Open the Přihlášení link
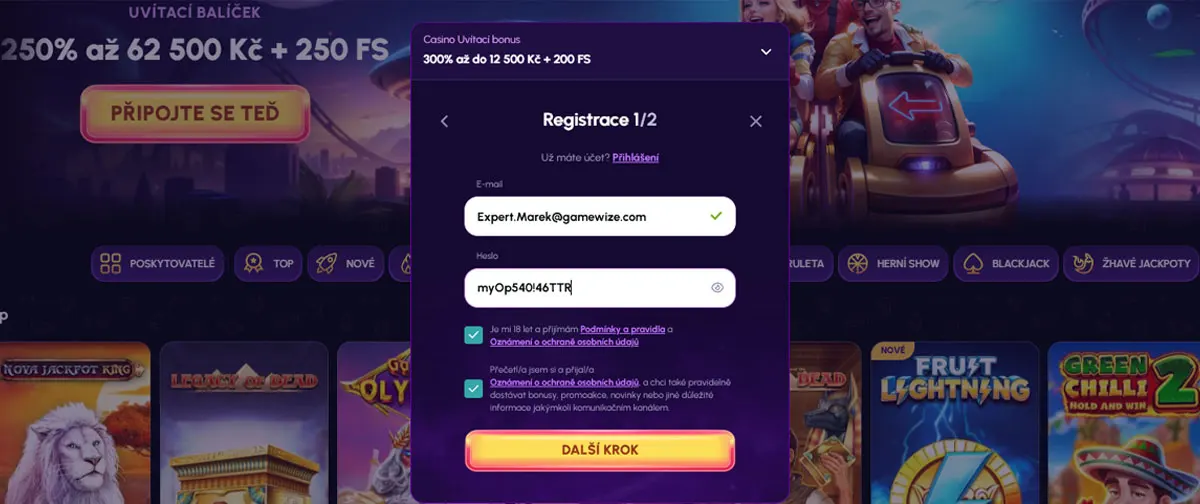1200x504 pixels. (x=636, y=157)
